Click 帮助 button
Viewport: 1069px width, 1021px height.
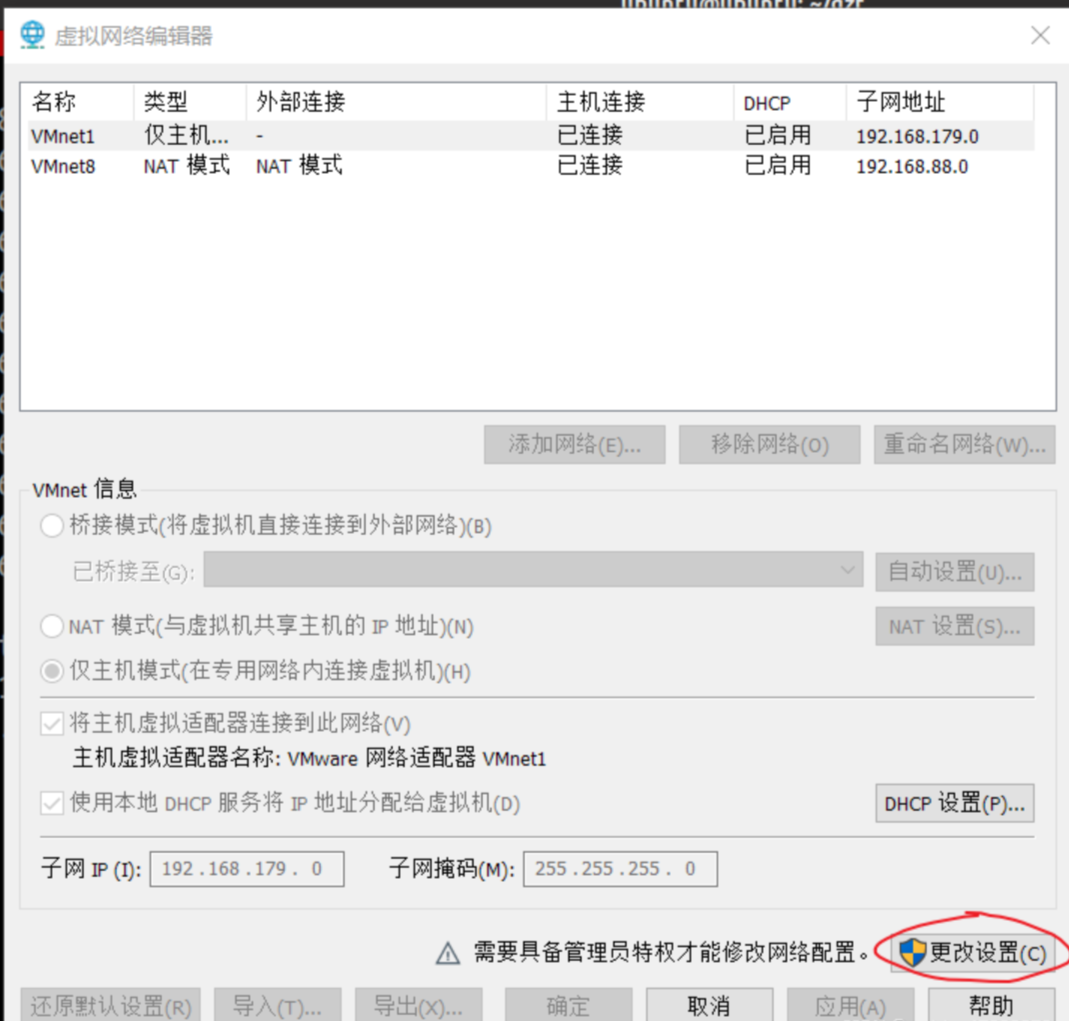click(x=991, y=1005)
